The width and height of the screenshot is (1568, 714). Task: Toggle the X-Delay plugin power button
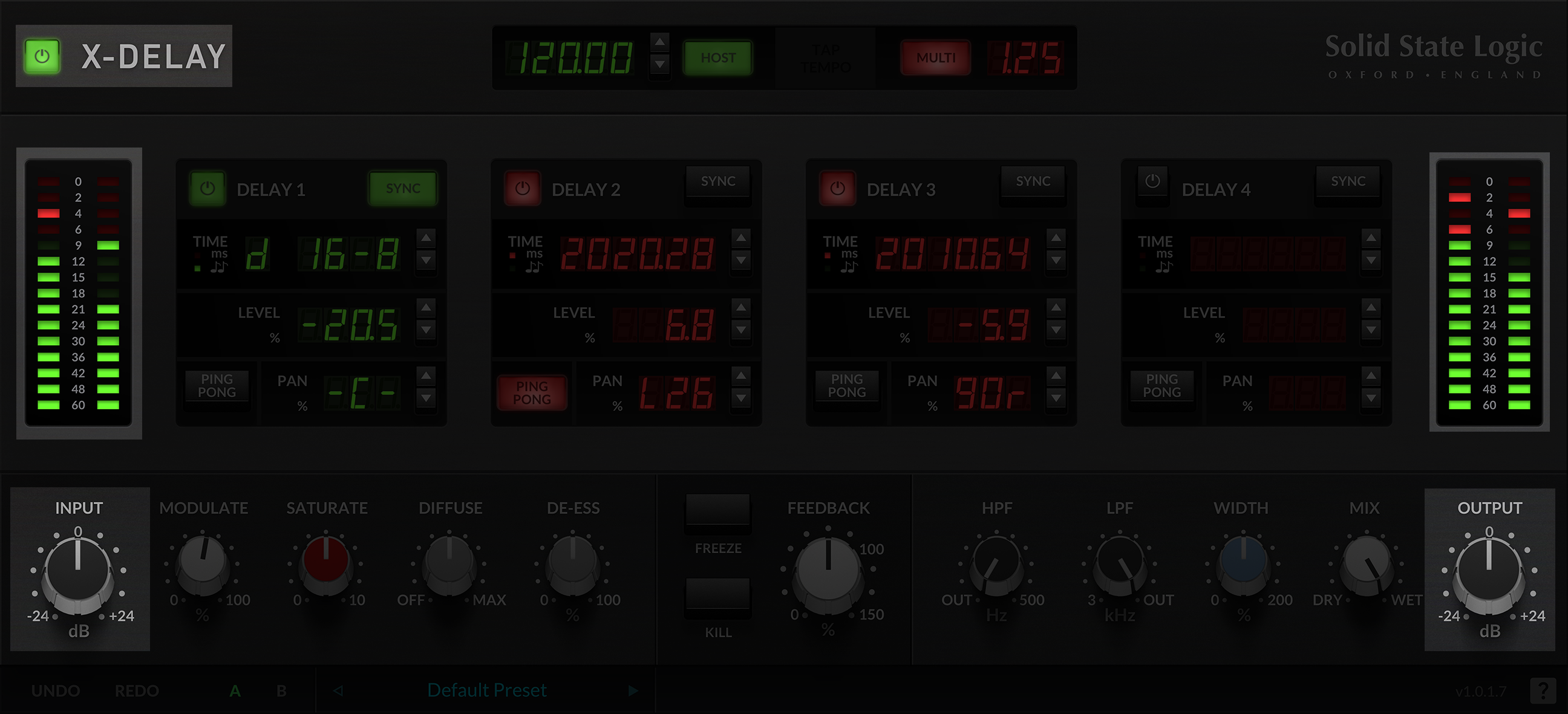click(41, 57)
